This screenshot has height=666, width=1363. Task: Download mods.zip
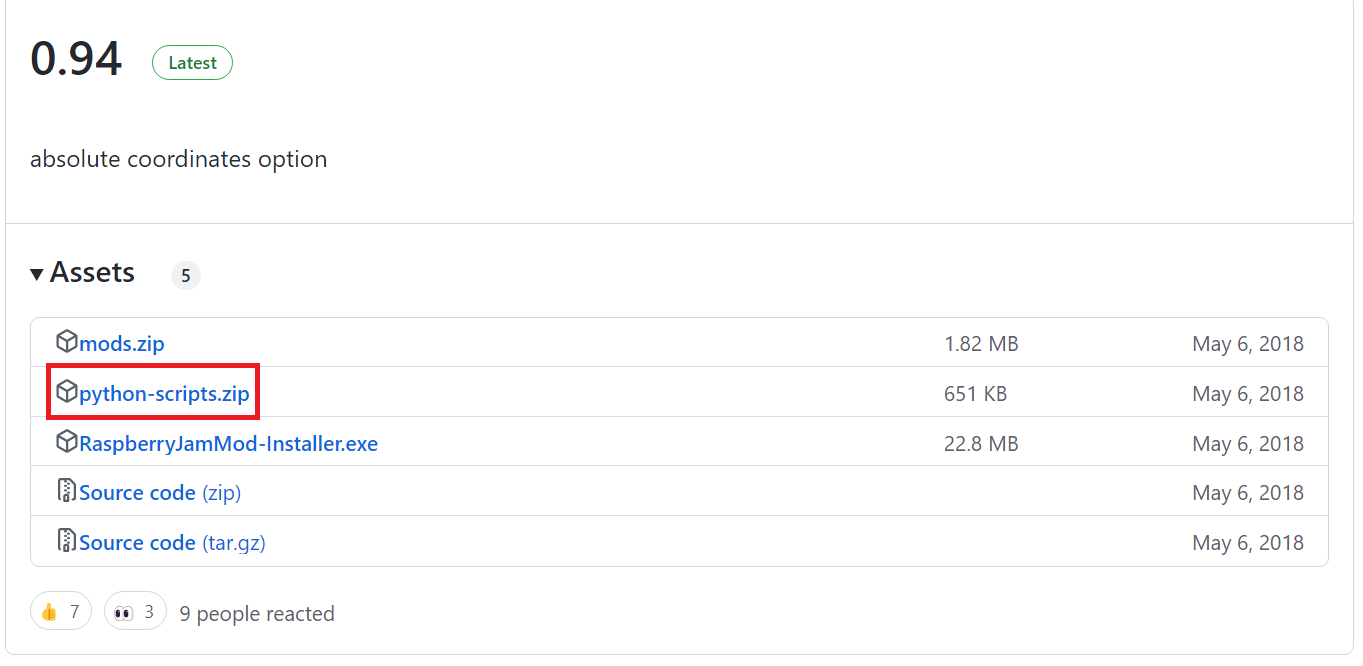coord(122,343)
